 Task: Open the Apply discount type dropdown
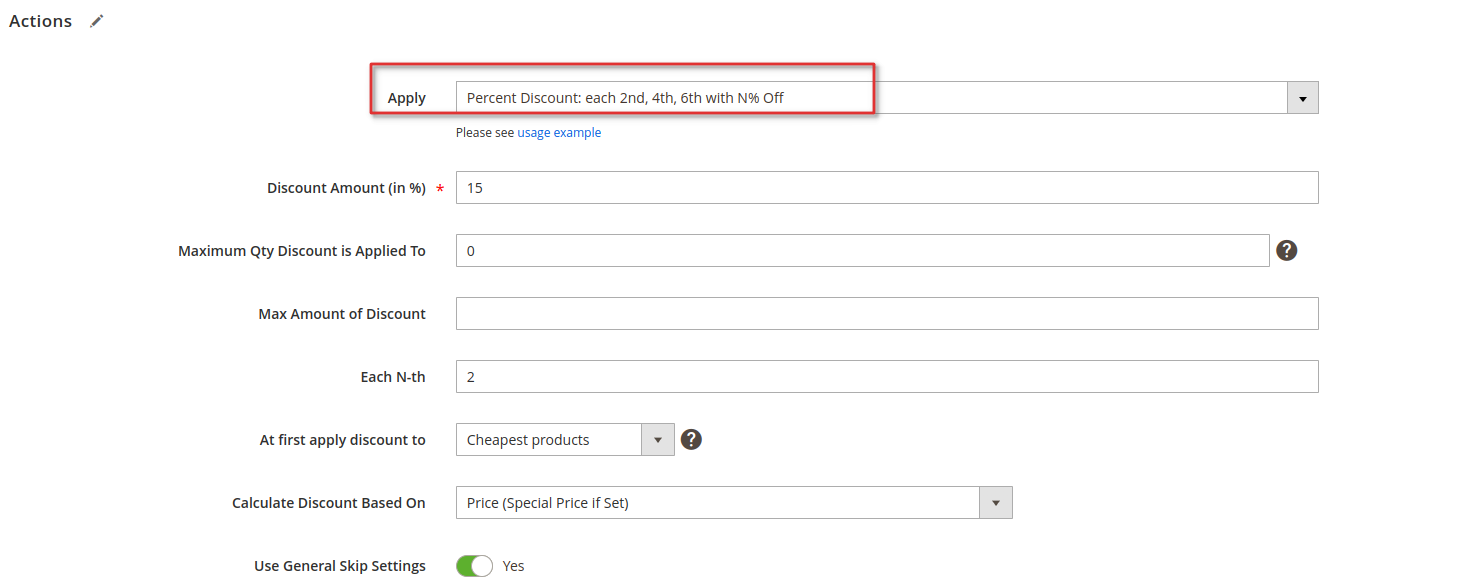[887, 98]
